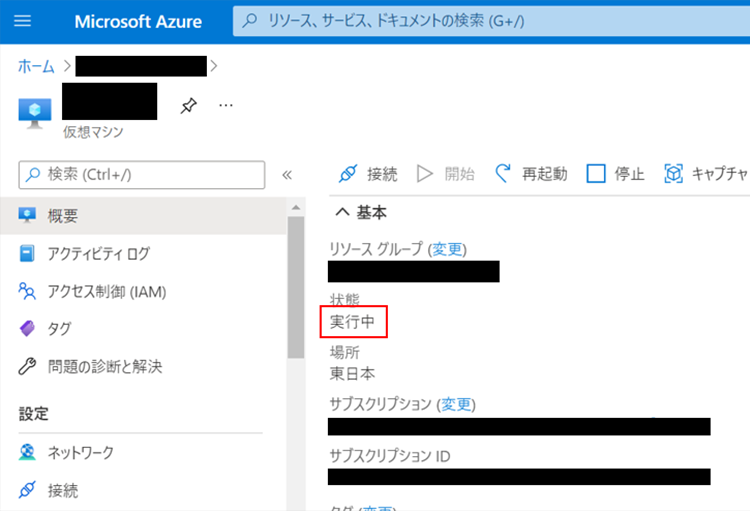Viewport: 750px width, 511px height.
Task: Open アクセス制御 (IAM)
Action: click(107, 291)
